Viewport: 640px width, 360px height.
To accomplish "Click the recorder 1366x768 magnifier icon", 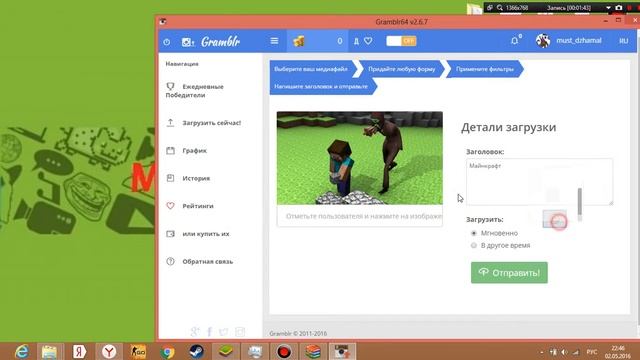I will pyautogui.click(x=500, y=8).
